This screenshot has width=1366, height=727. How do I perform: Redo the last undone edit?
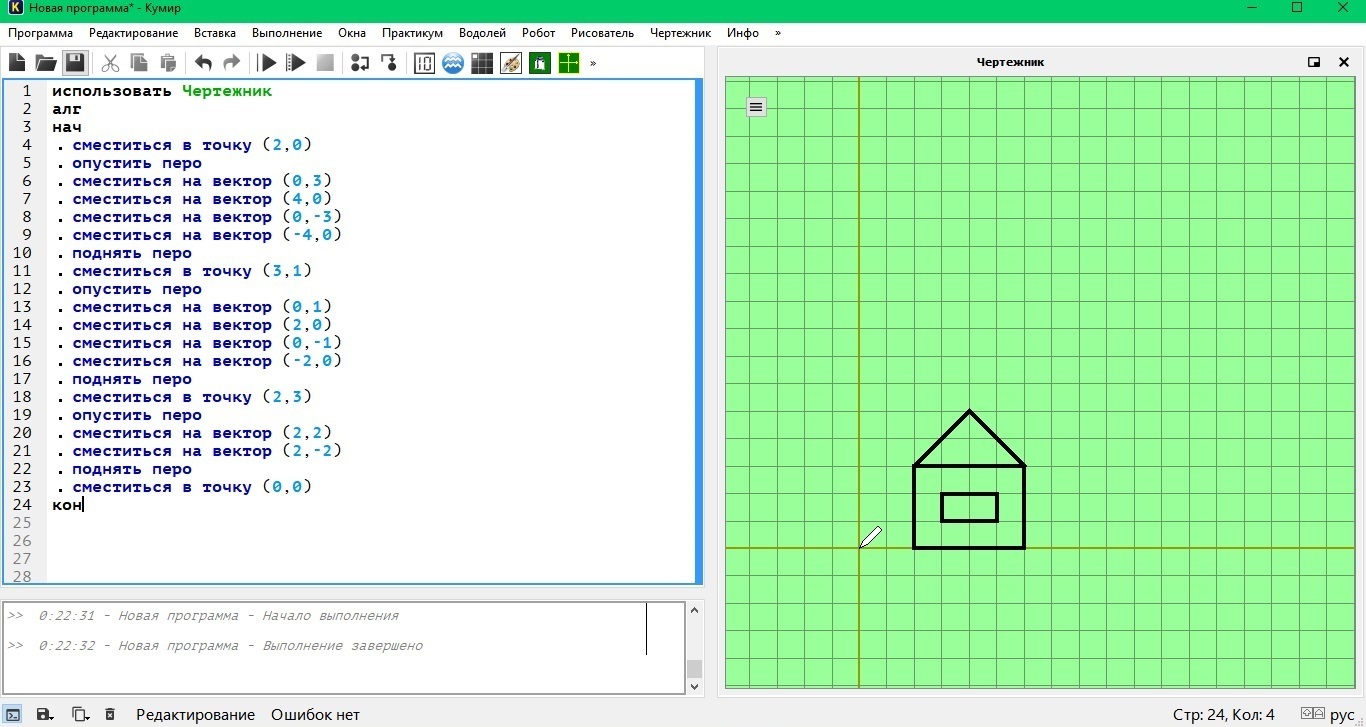point(231,63)
